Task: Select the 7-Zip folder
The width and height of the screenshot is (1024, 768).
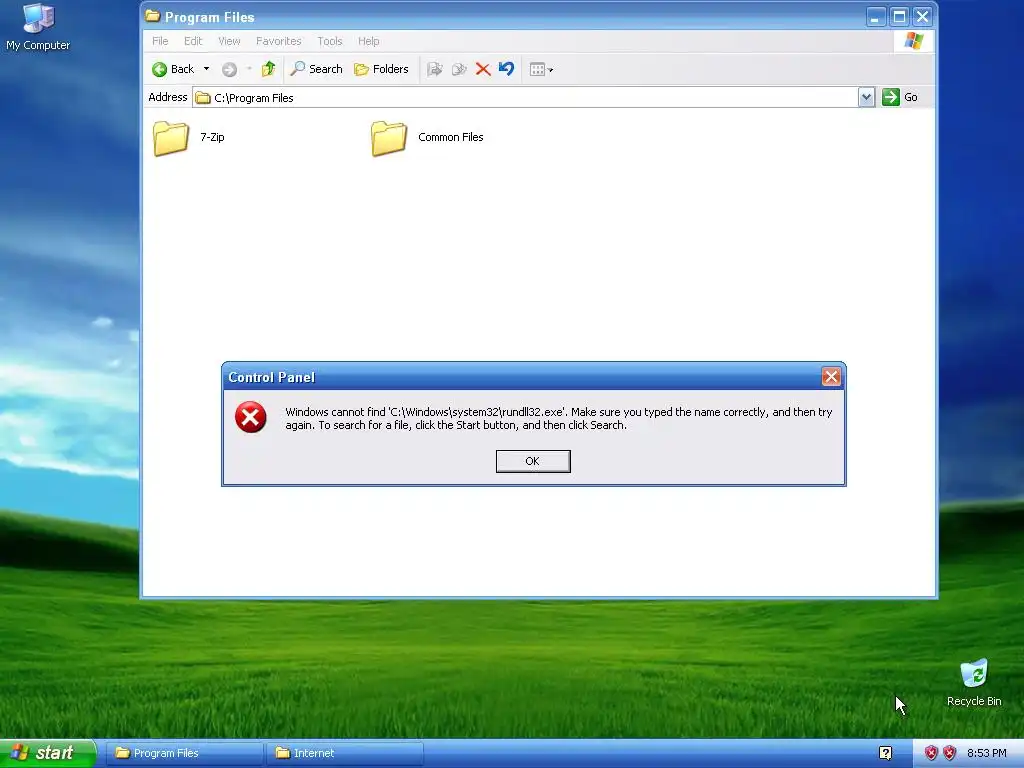Action: click(189, 138)
